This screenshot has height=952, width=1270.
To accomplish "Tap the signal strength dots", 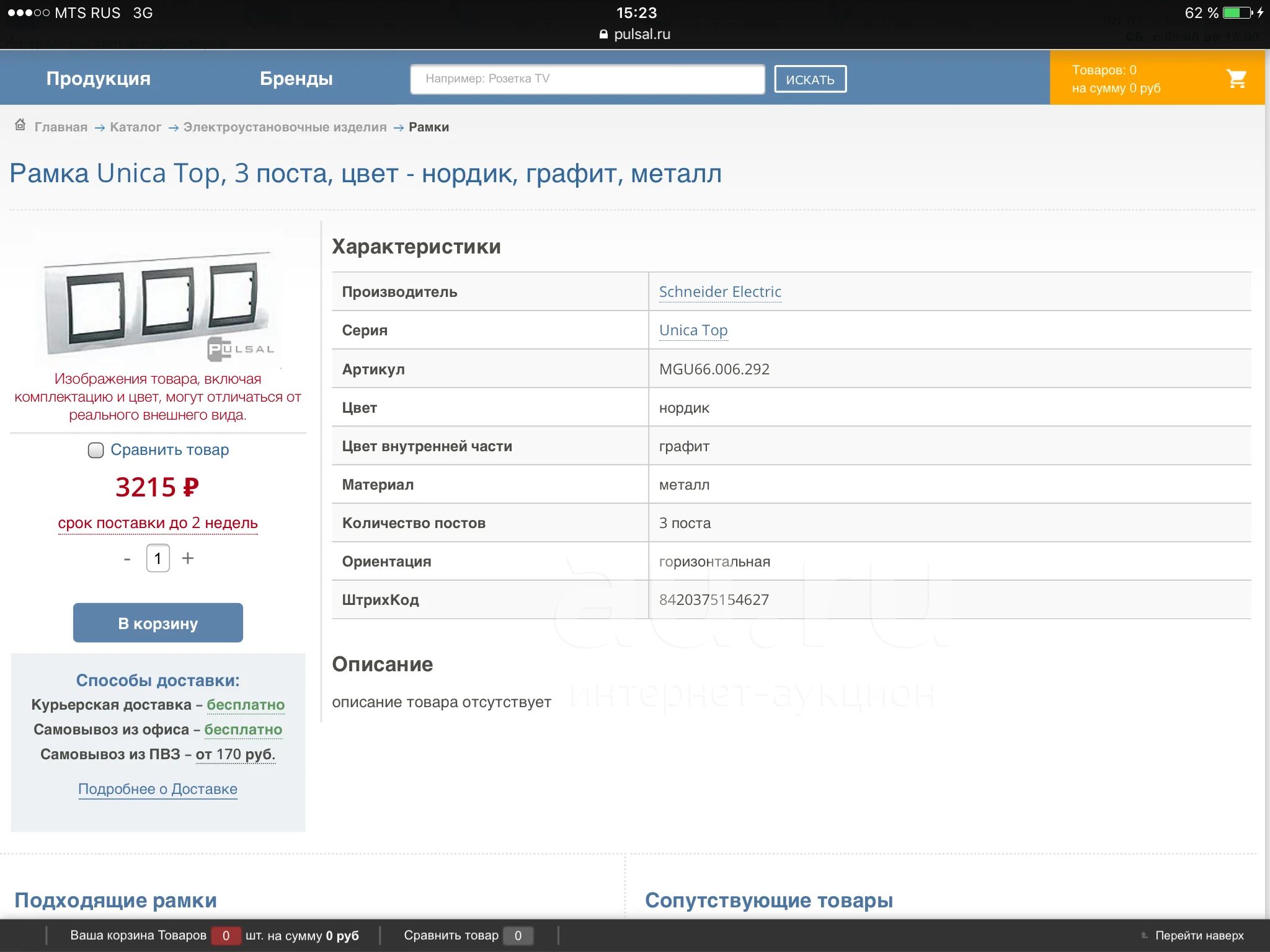I will pyautogui.click(x=28, y=13).
